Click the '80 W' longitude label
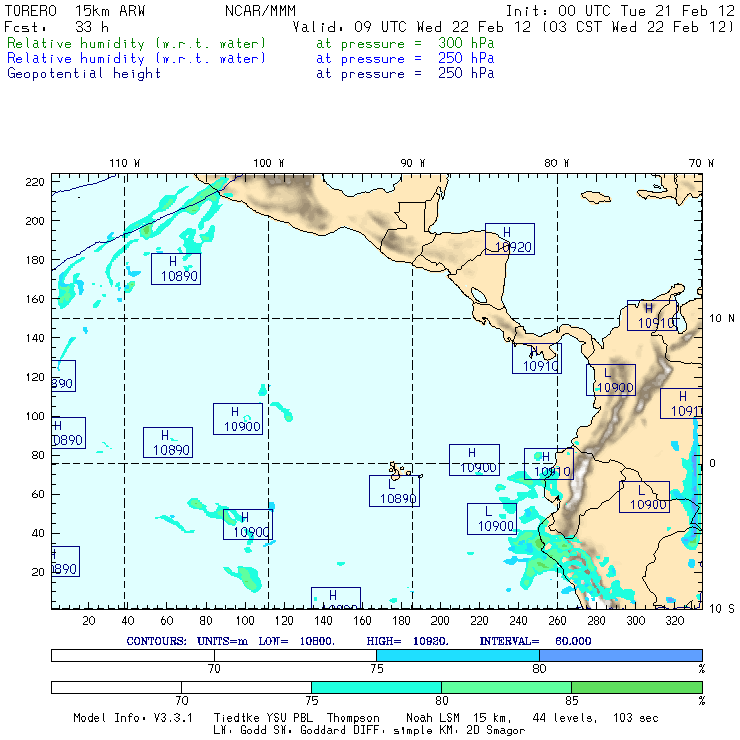This screenshot has height=740, width=740. [x=556, y=163]
